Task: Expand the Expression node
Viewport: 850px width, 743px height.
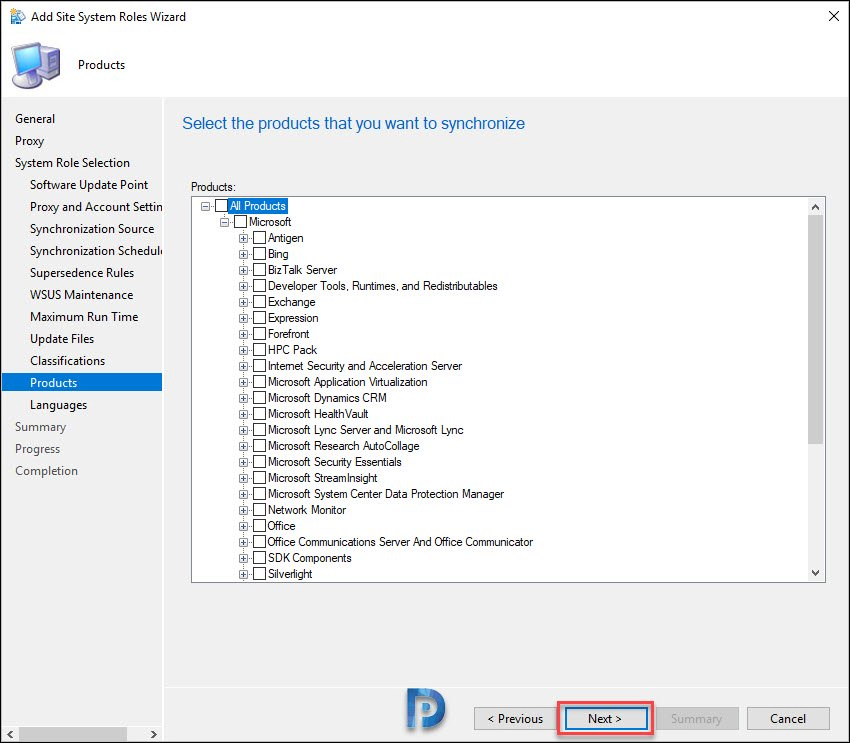Action: click(x=243, y=318)
